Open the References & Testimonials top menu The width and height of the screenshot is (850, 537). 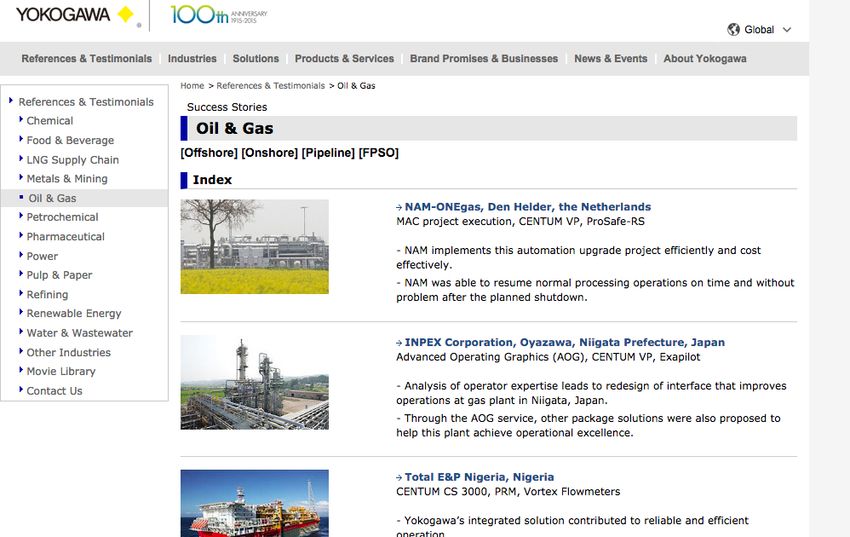coord(87,59)
